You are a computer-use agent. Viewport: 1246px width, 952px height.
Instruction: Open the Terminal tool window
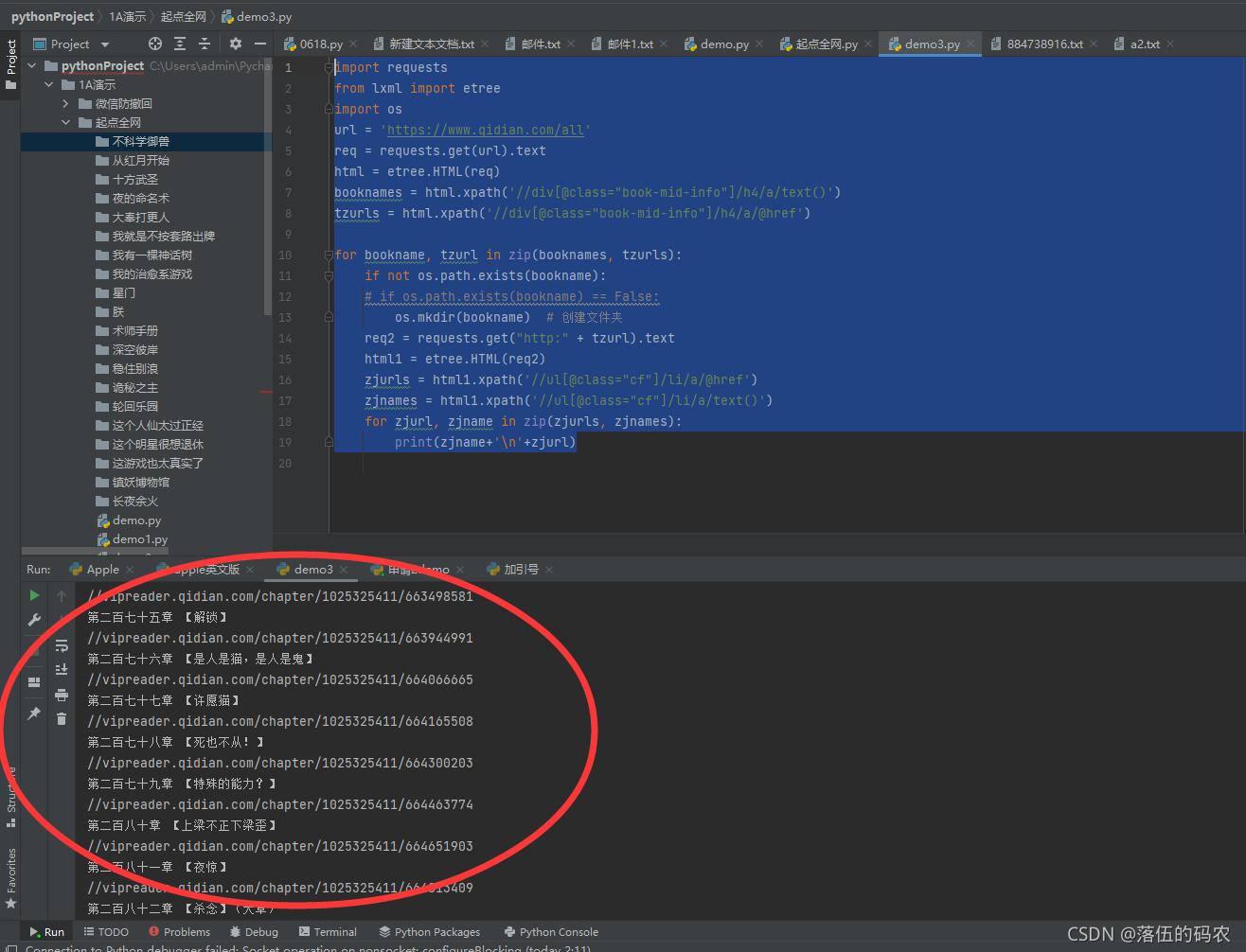pos(328,931)
